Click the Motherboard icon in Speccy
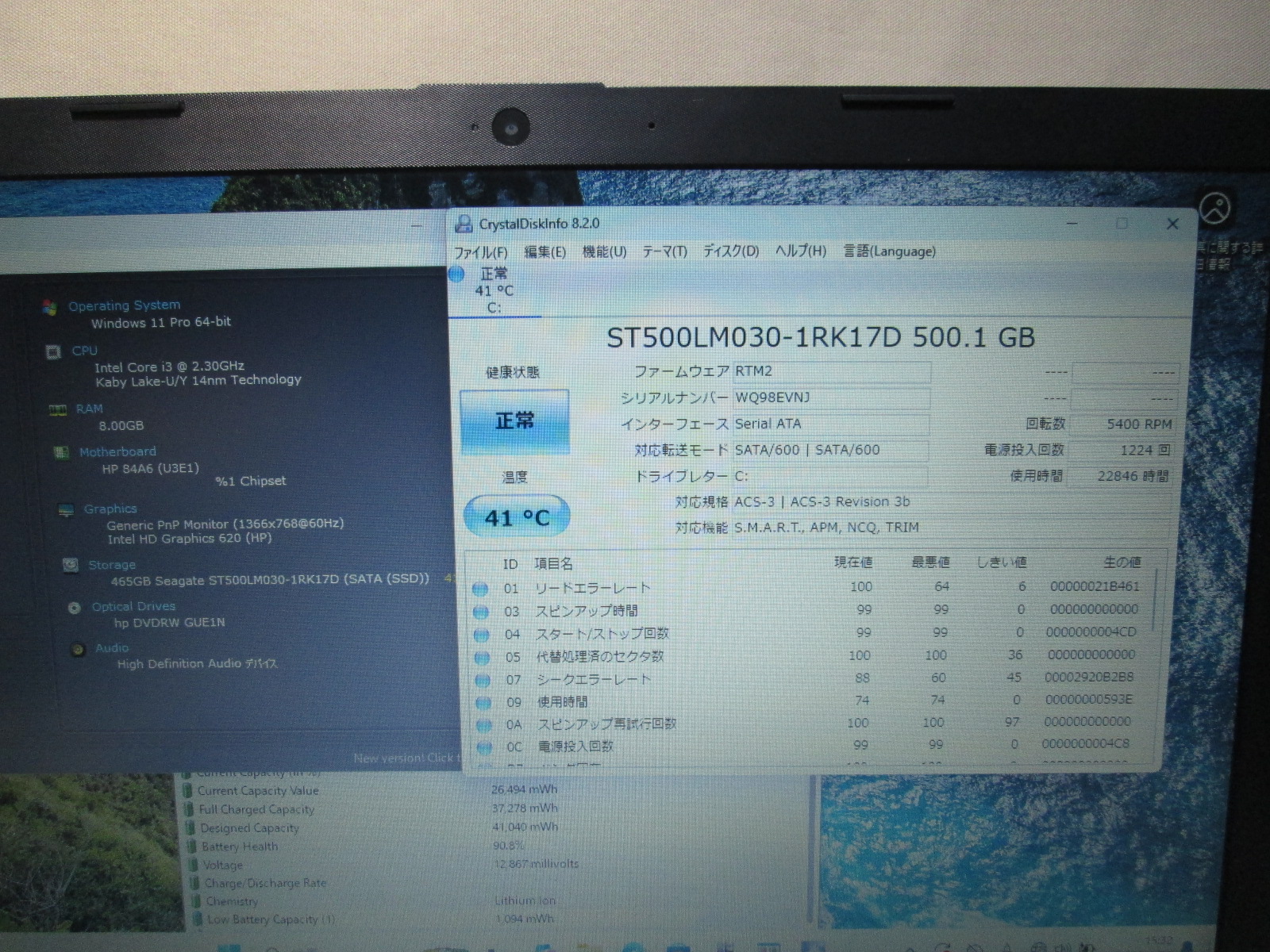 [x=60, y=452]
